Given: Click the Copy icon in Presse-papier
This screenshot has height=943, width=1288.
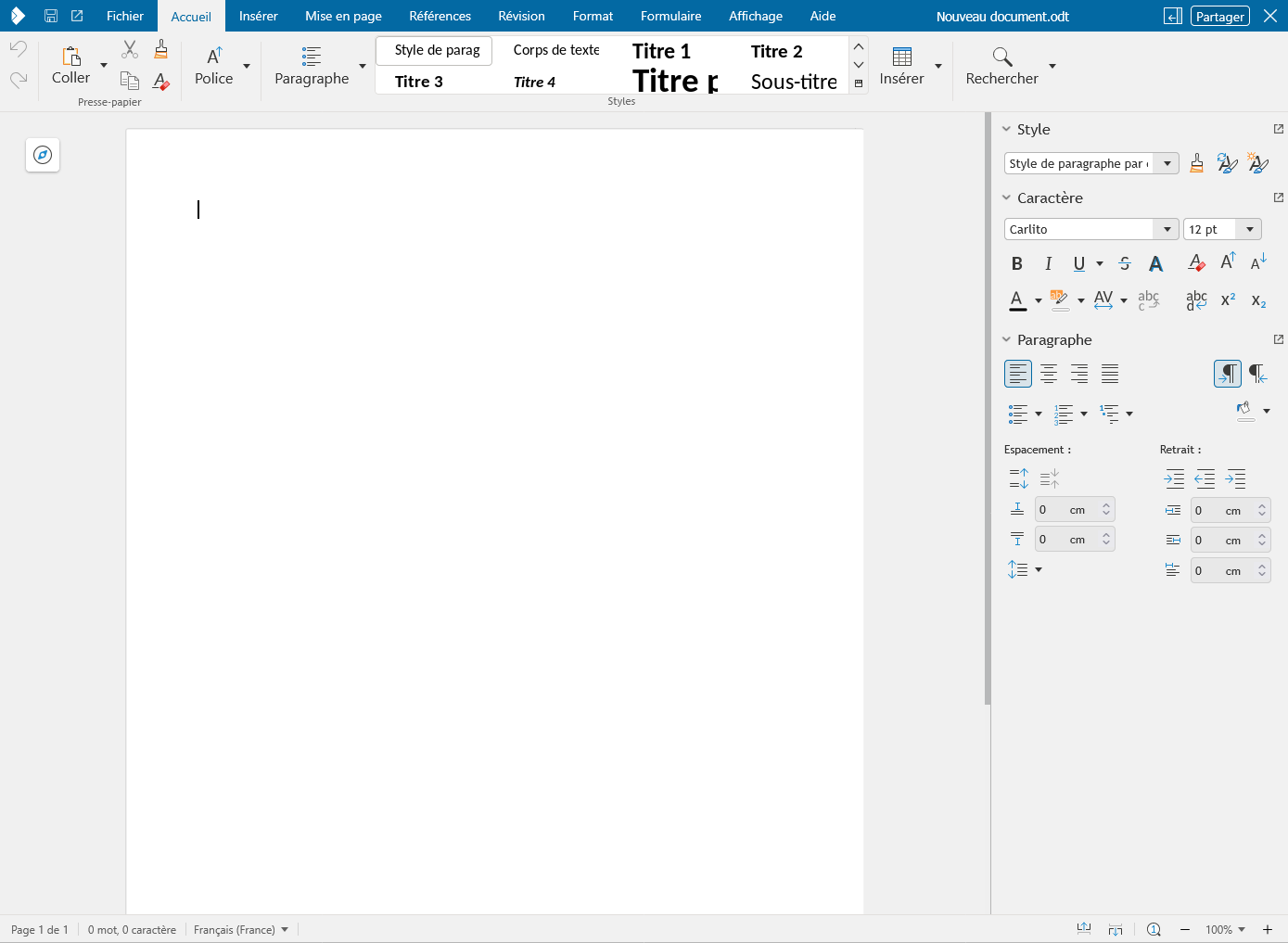Looking at the screenshot, I should point(130,81).
